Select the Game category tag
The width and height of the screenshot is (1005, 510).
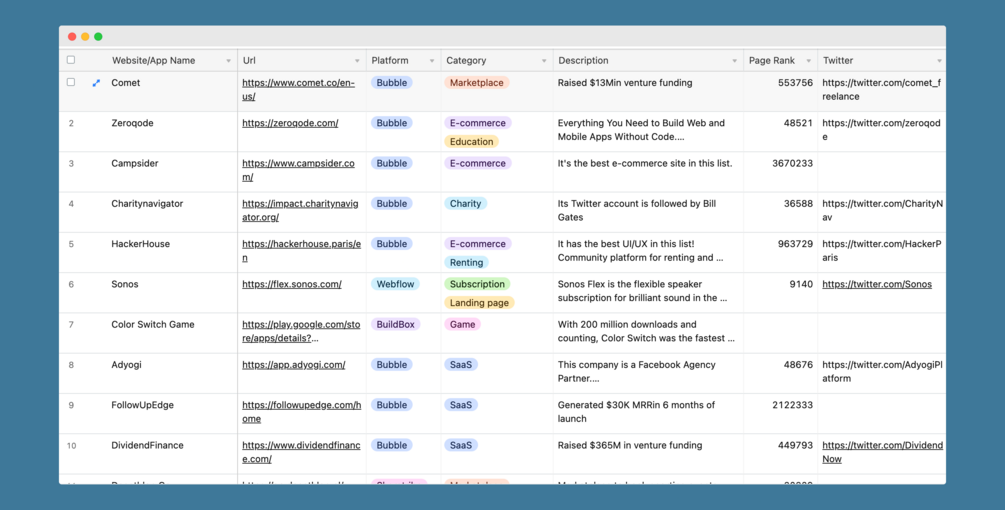[x=462, y=324]
